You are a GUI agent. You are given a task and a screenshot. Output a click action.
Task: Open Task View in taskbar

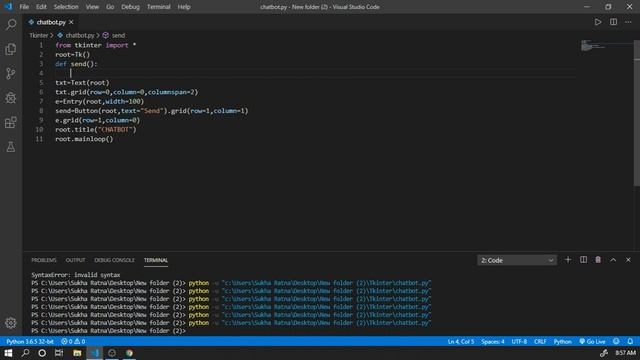(59, 353)
